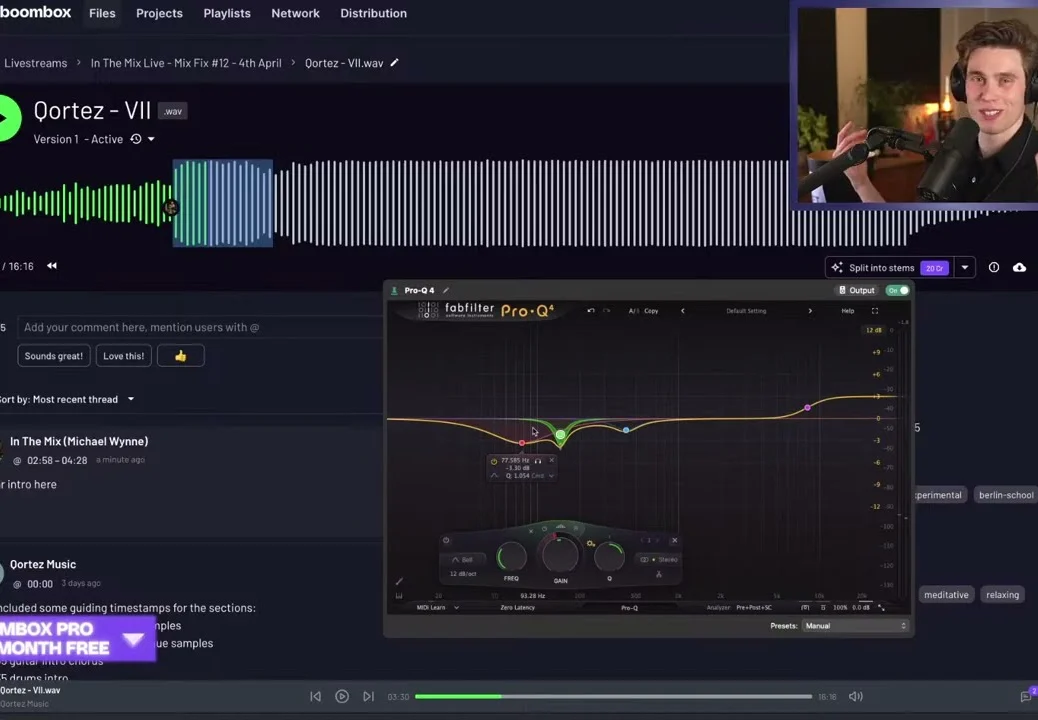Select the blue EQ band node
This screenshot has width=1038, height=720.
pos(626,430)
